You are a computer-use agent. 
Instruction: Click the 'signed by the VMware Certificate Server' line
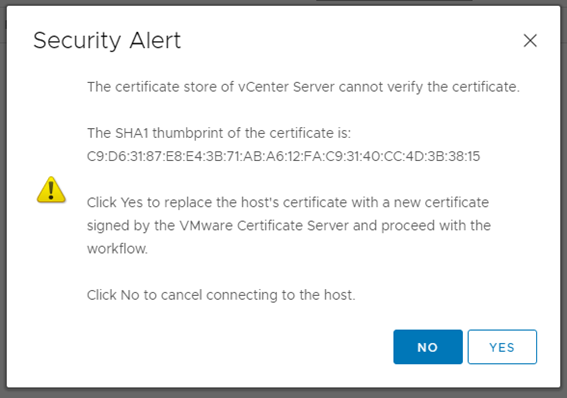click(289, 226)
